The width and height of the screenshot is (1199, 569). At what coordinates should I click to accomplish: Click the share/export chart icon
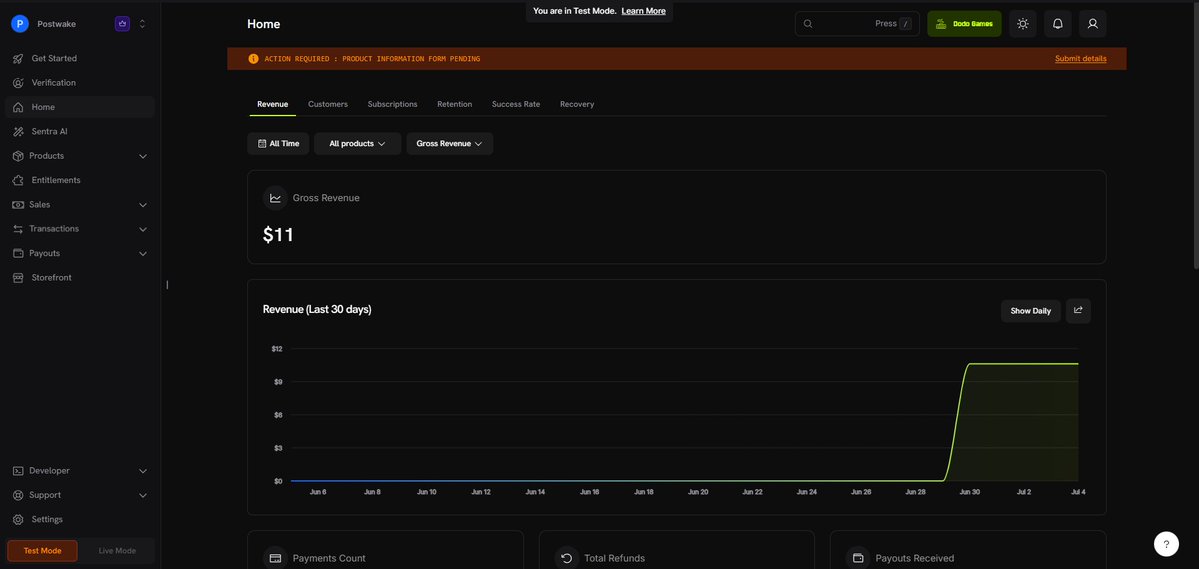1078,311
